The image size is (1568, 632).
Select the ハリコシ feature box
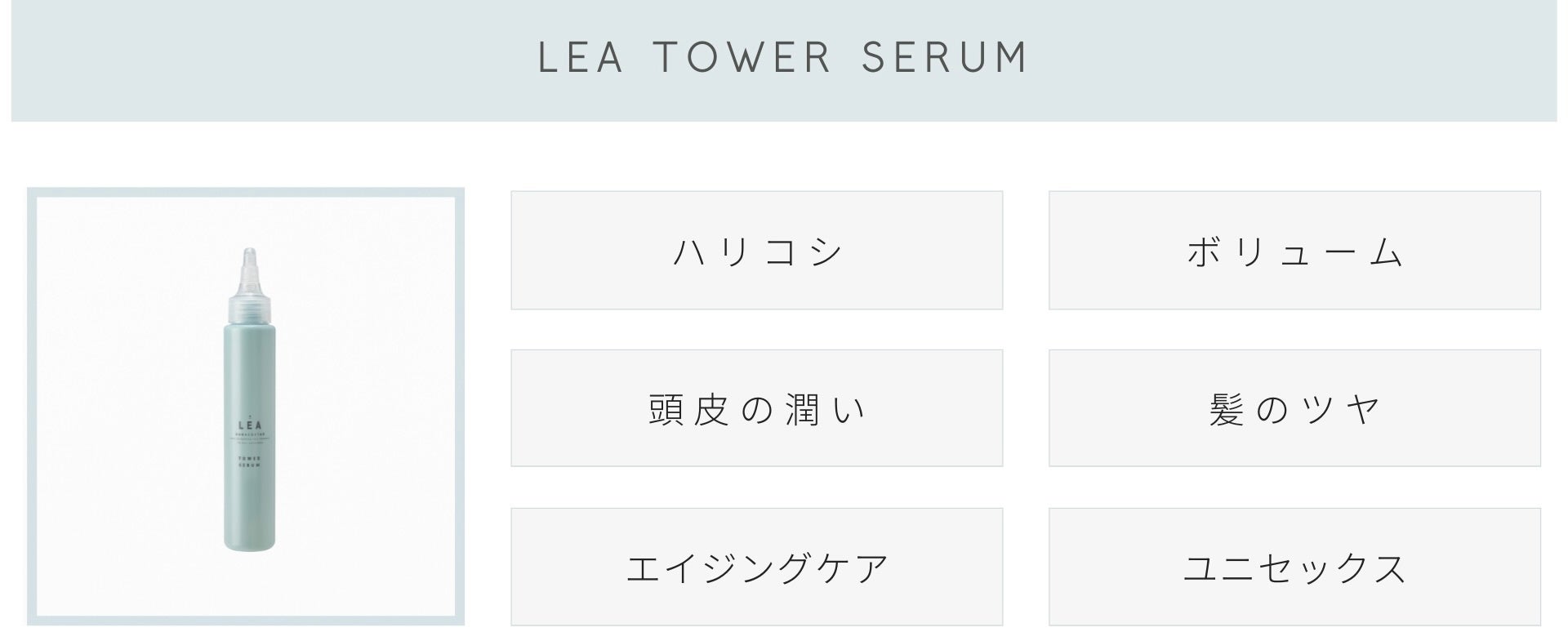756,251
